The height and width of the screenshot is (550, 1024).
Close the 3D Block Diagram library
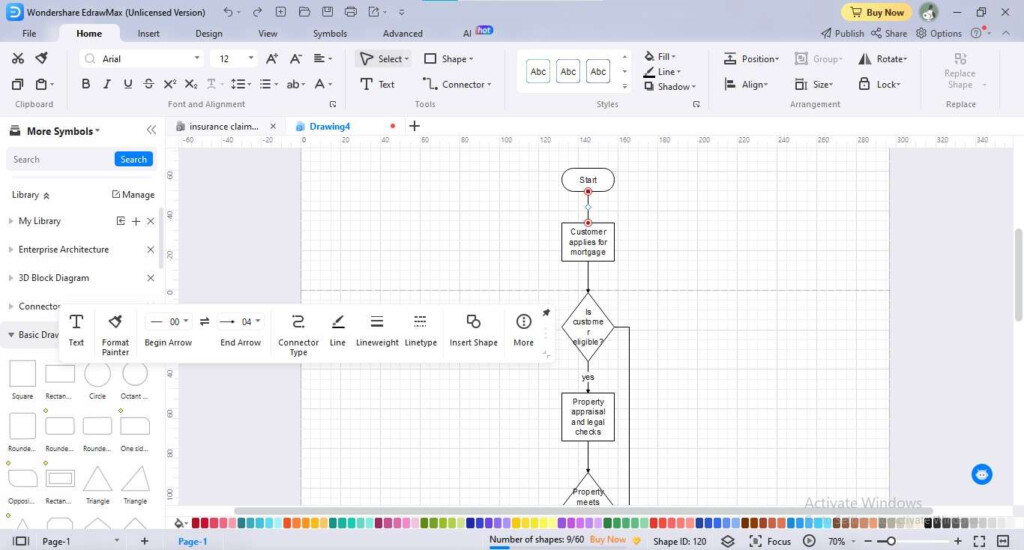(150, 278)
